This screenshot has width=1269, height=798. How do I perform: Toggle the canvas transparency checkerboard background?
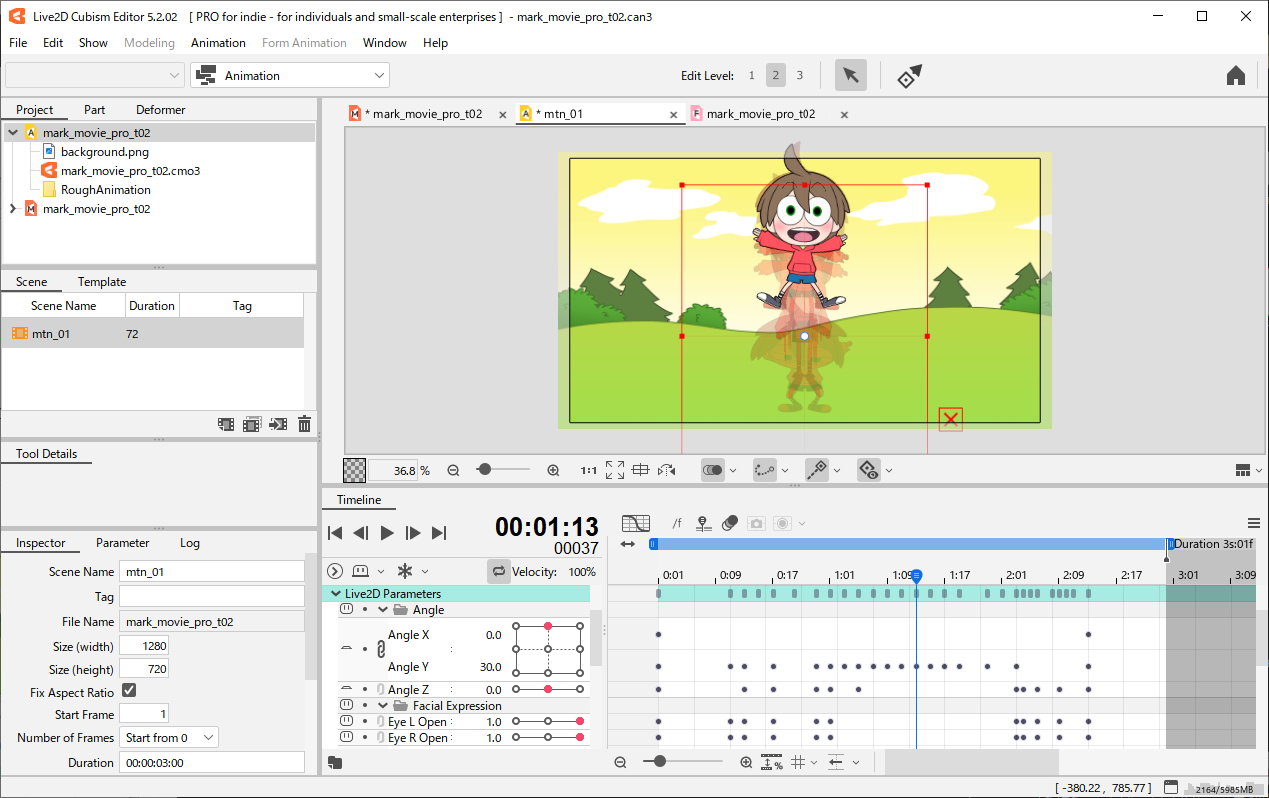pos(354,470)
